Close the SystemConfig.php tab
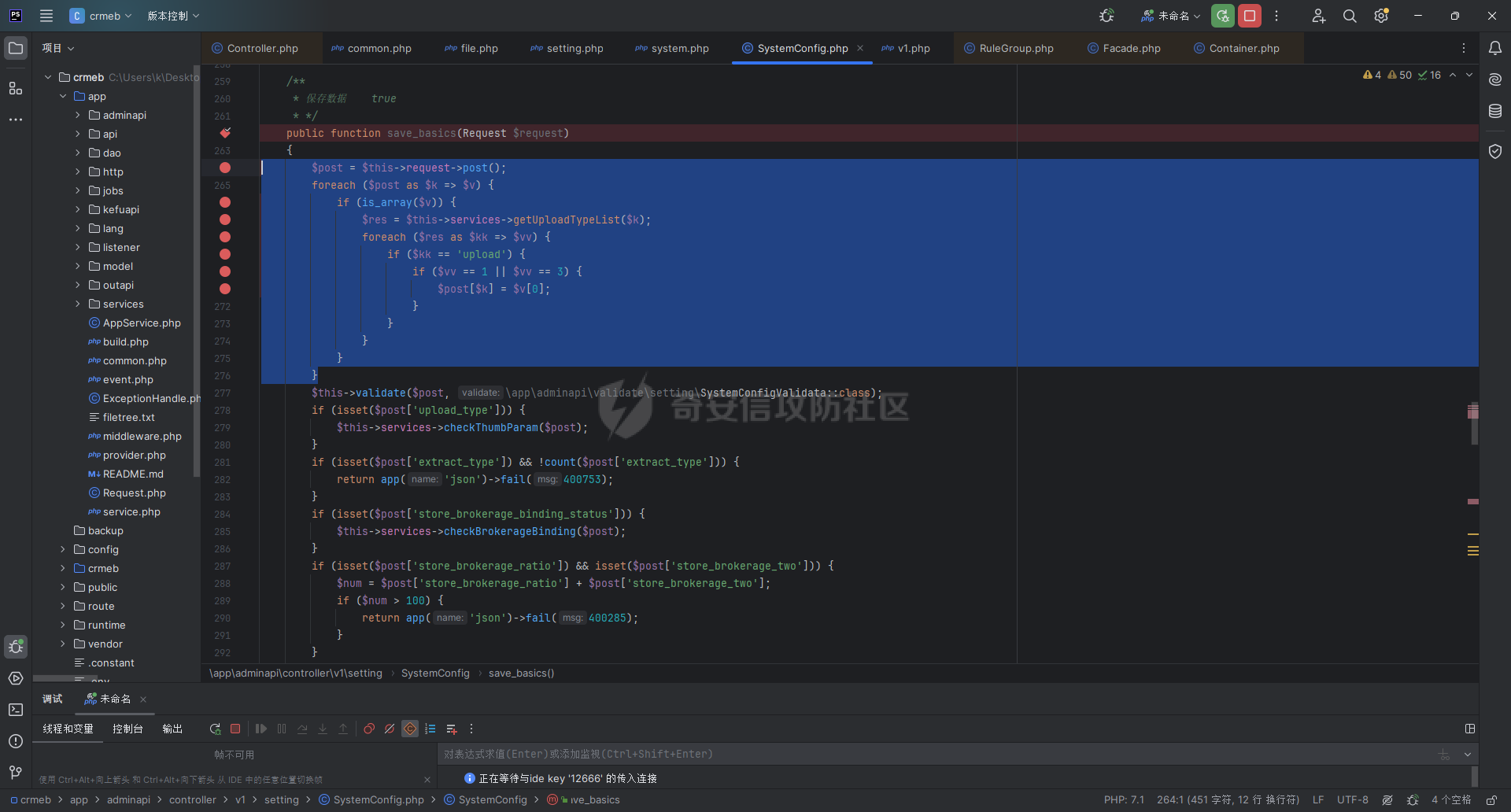Image resolution: width=1511 pixels, height=812 pixels. 860,48
